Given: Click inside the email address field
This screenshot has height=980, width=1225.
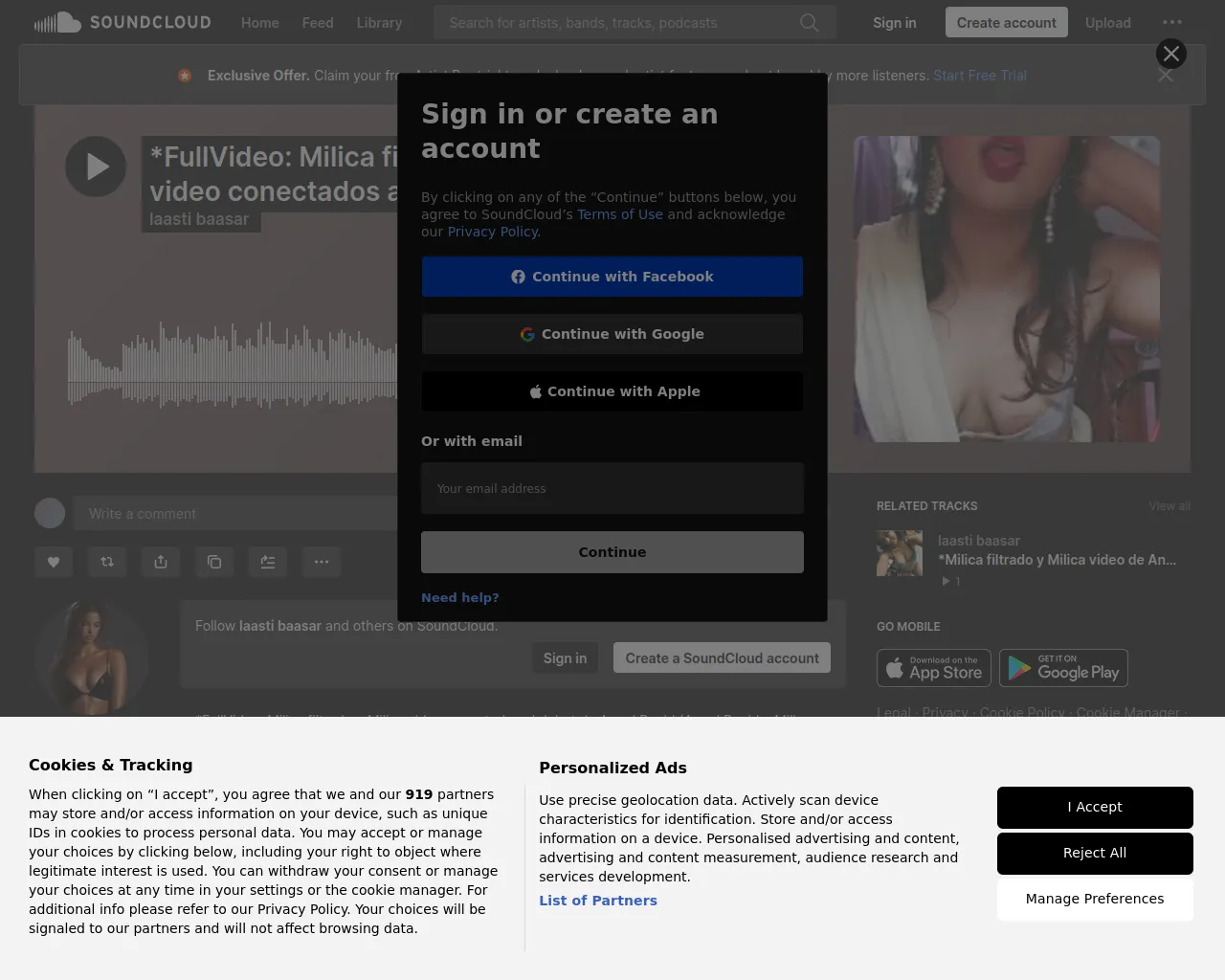Looking at the screenshot, I should point(612,488).
